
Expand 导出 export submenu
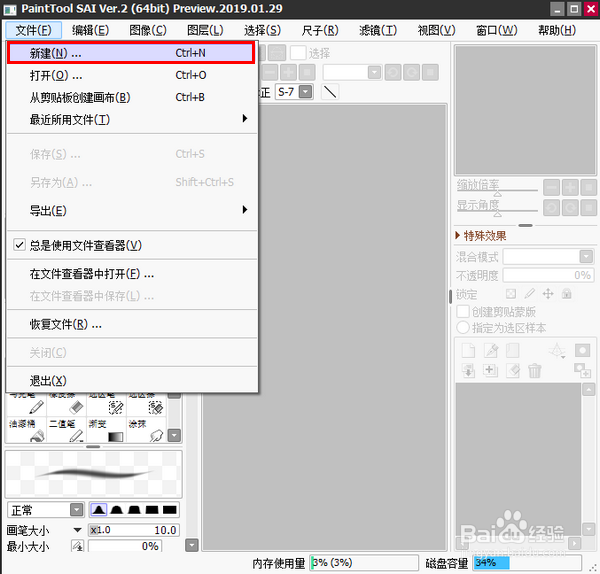(x=132, y=210)
